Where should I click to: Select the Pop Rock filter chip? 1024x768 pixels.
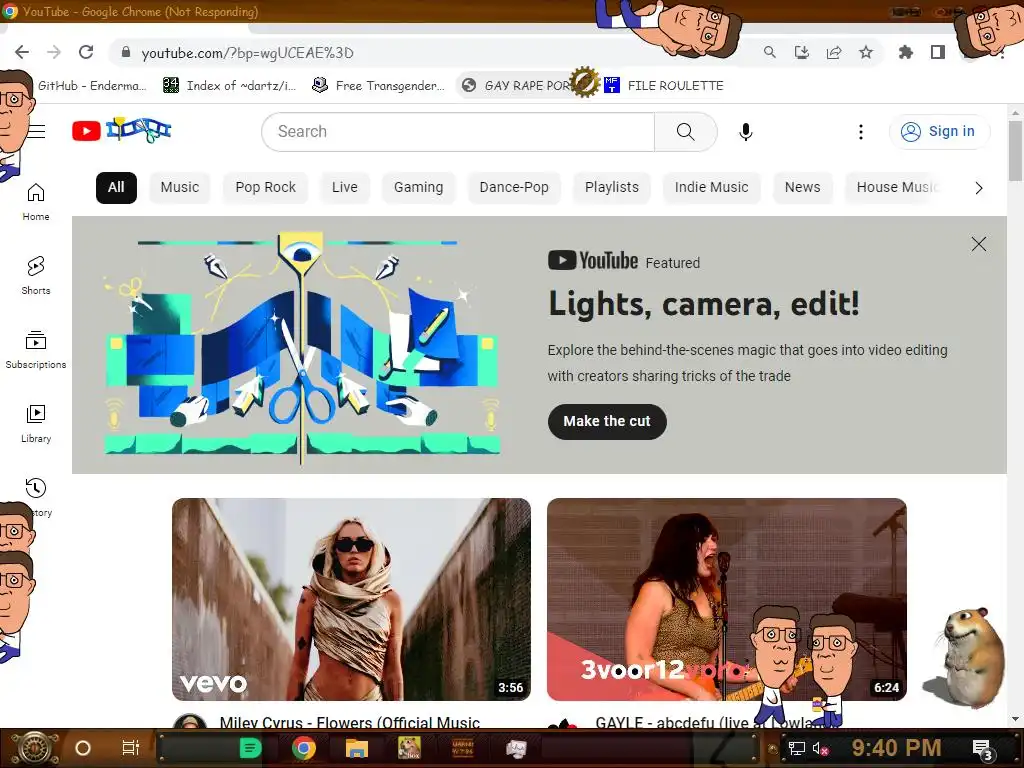(x=265, y=187)
